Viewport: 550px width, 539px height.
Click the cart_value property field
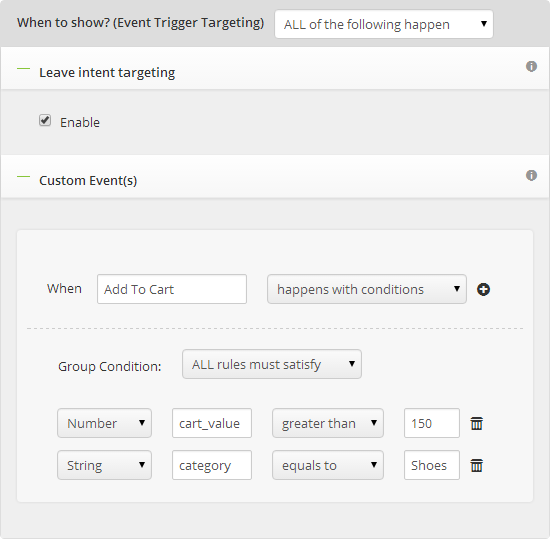[x=212, y=423]
